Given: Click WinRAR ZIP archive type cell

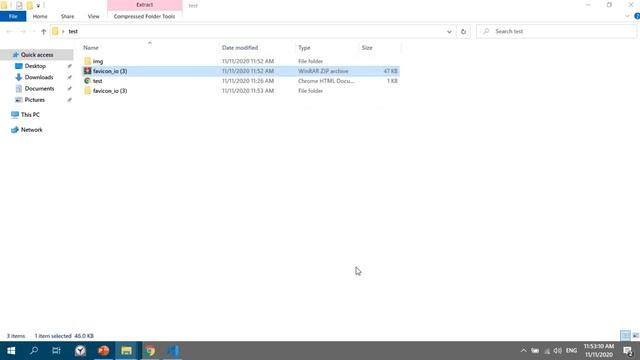Looking at the screenshot, I should point(323,71).
